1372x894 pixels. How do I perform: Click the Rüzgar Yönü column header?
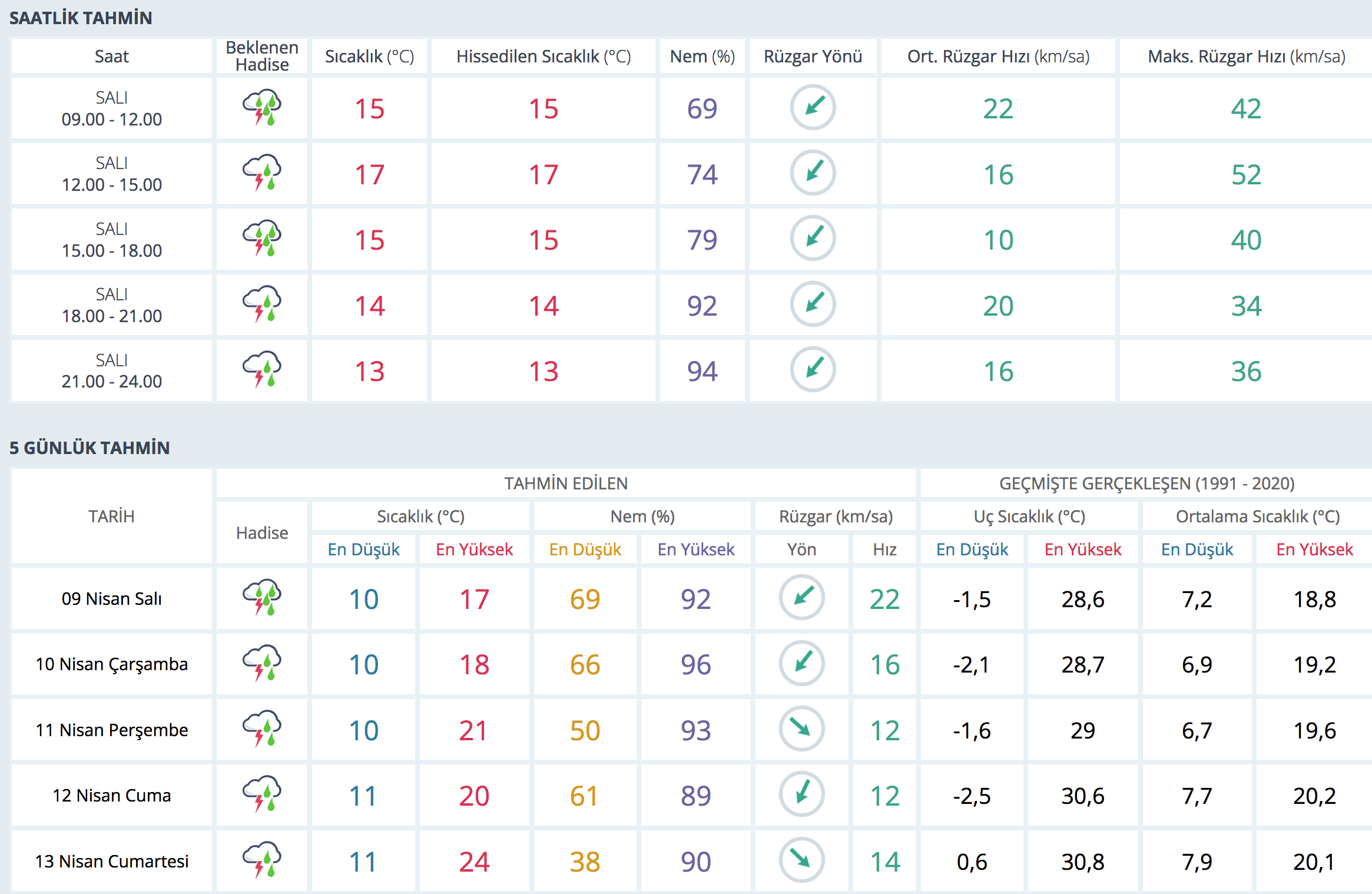tap(813, 57)
